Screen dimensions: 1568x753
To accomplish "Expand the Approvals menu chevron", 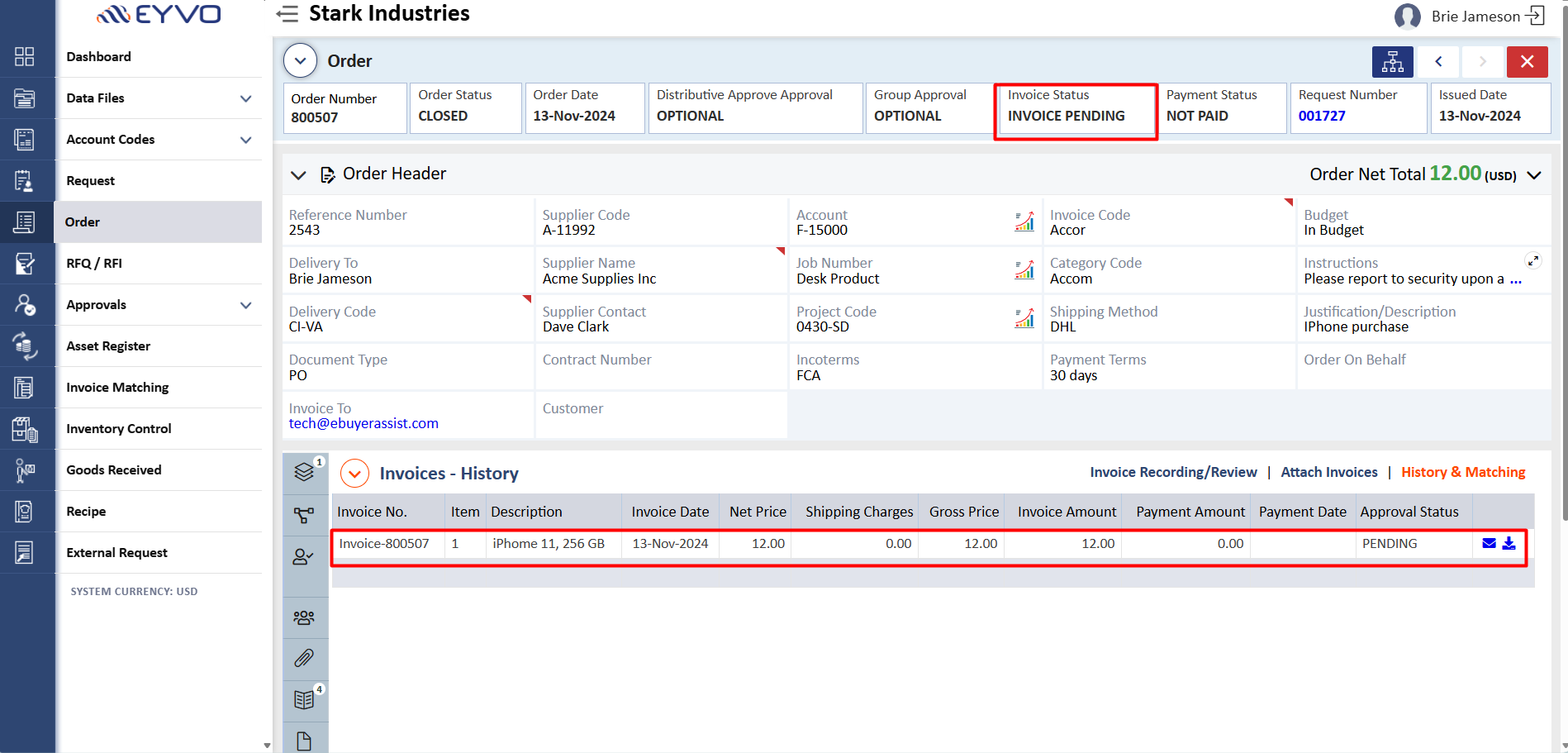I will pos(245,305).
